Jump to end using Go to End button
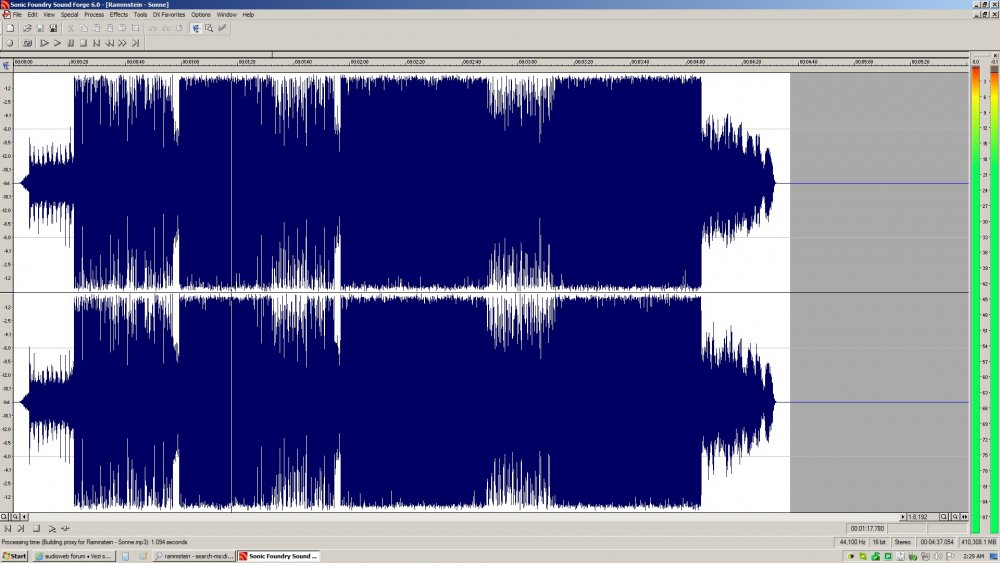The width and height of the screenshot is (1000, 563). 135,43
